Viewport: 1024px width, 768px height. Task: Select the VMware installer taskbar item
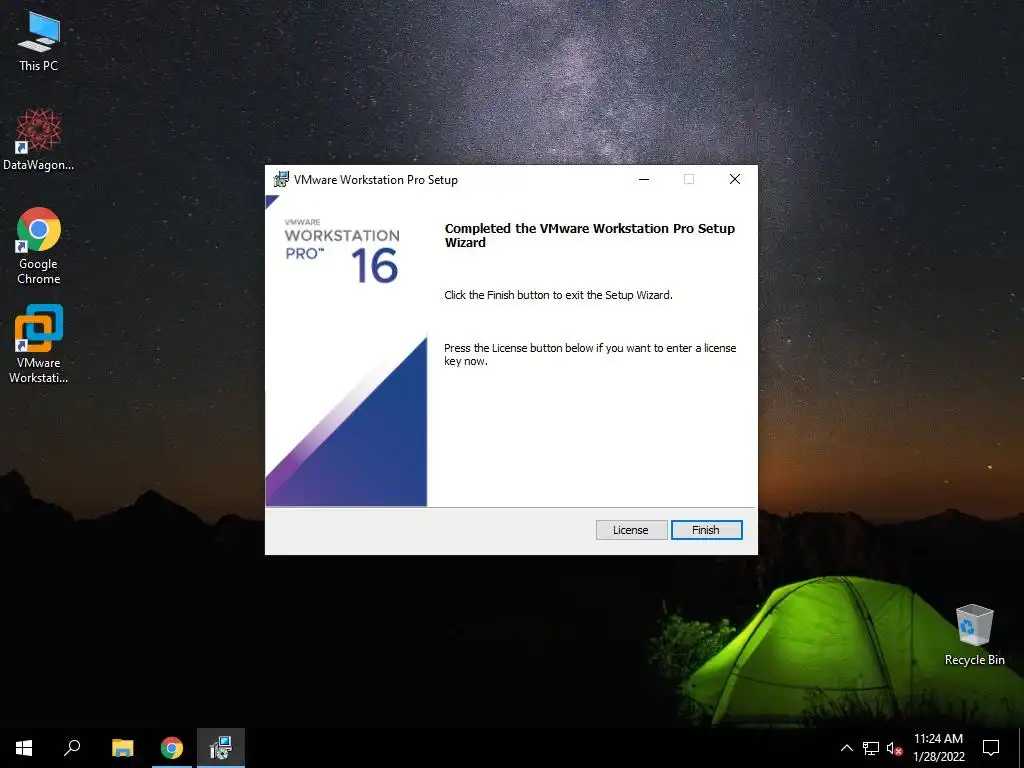pos(221,748)
